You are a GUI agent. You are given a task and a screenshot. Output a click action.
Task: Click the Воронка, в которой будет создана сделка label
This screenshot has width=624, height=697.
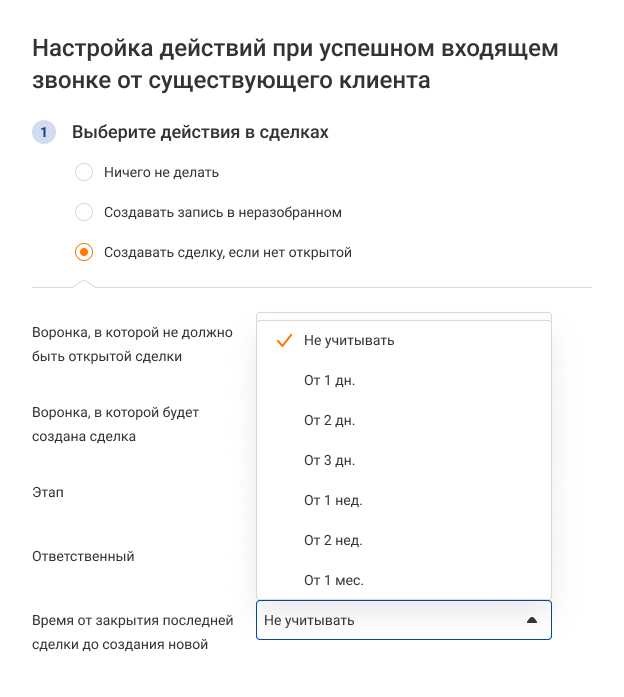115,424
